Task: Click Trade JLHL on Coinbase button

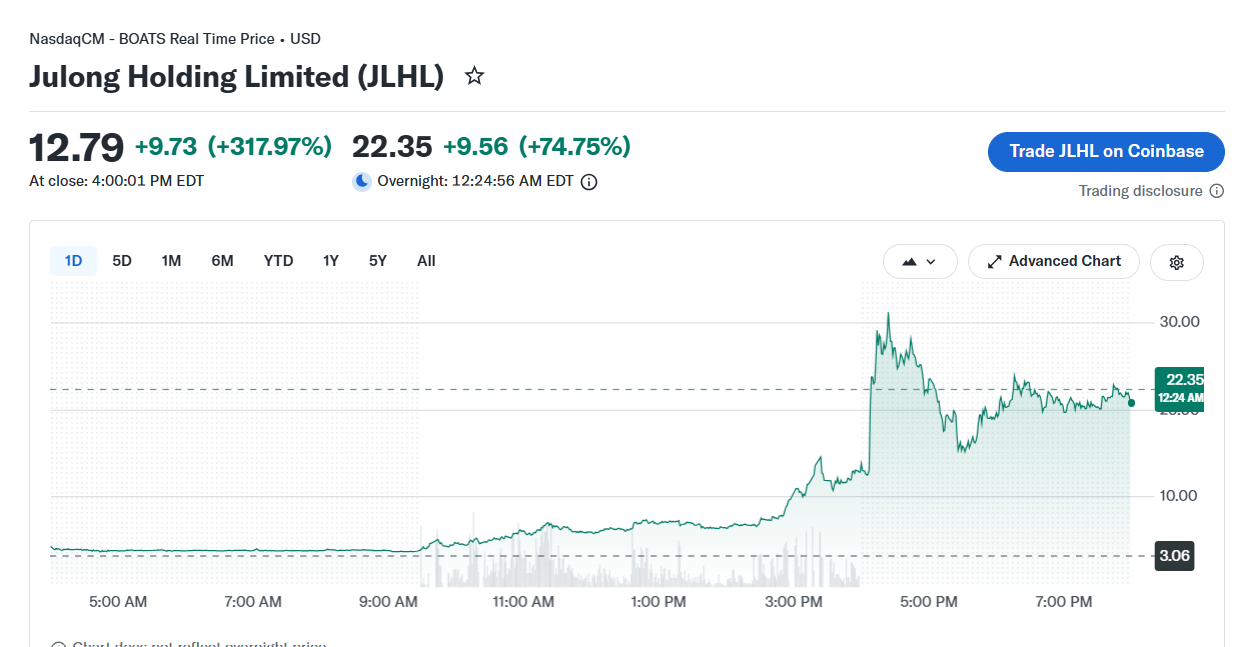Action: point(1106,151)
